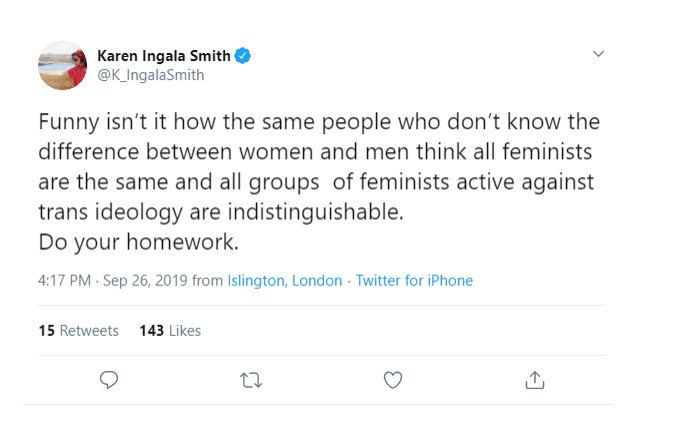Click the blue verified badge
Image resolution: width=688 pixels, height=428 pixels.
(x=242, y=54)
